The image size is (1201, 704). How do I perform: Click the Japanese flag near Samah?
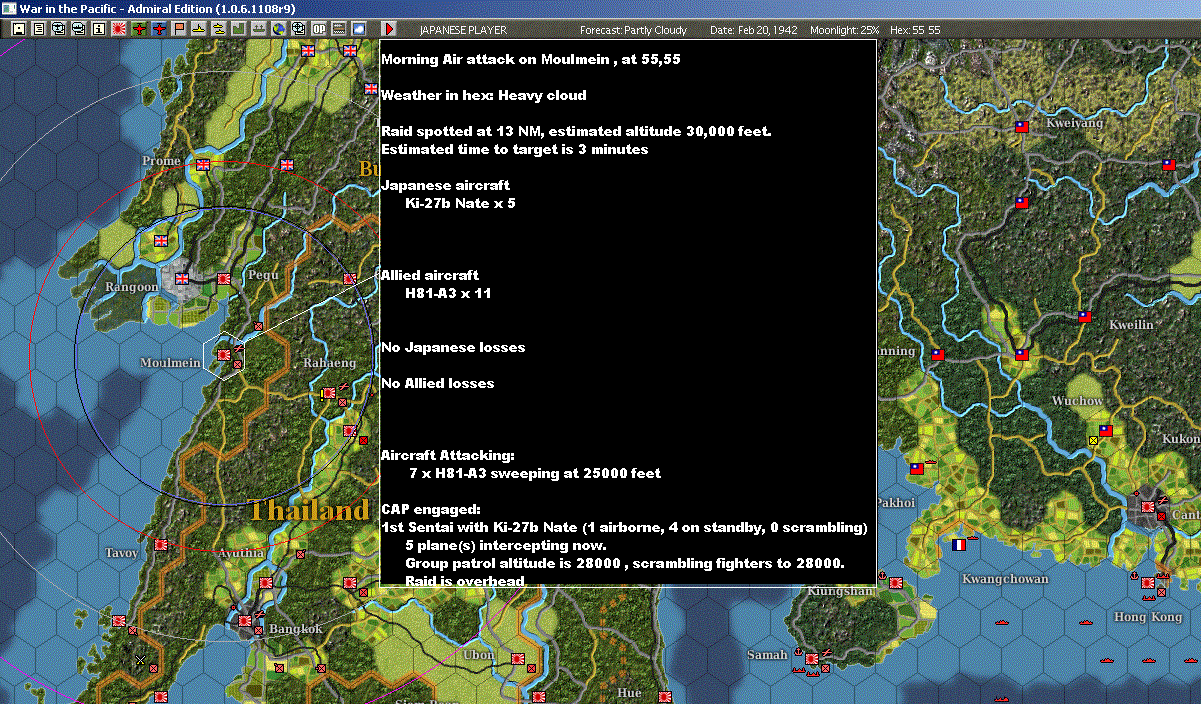[x=812, y=659]
